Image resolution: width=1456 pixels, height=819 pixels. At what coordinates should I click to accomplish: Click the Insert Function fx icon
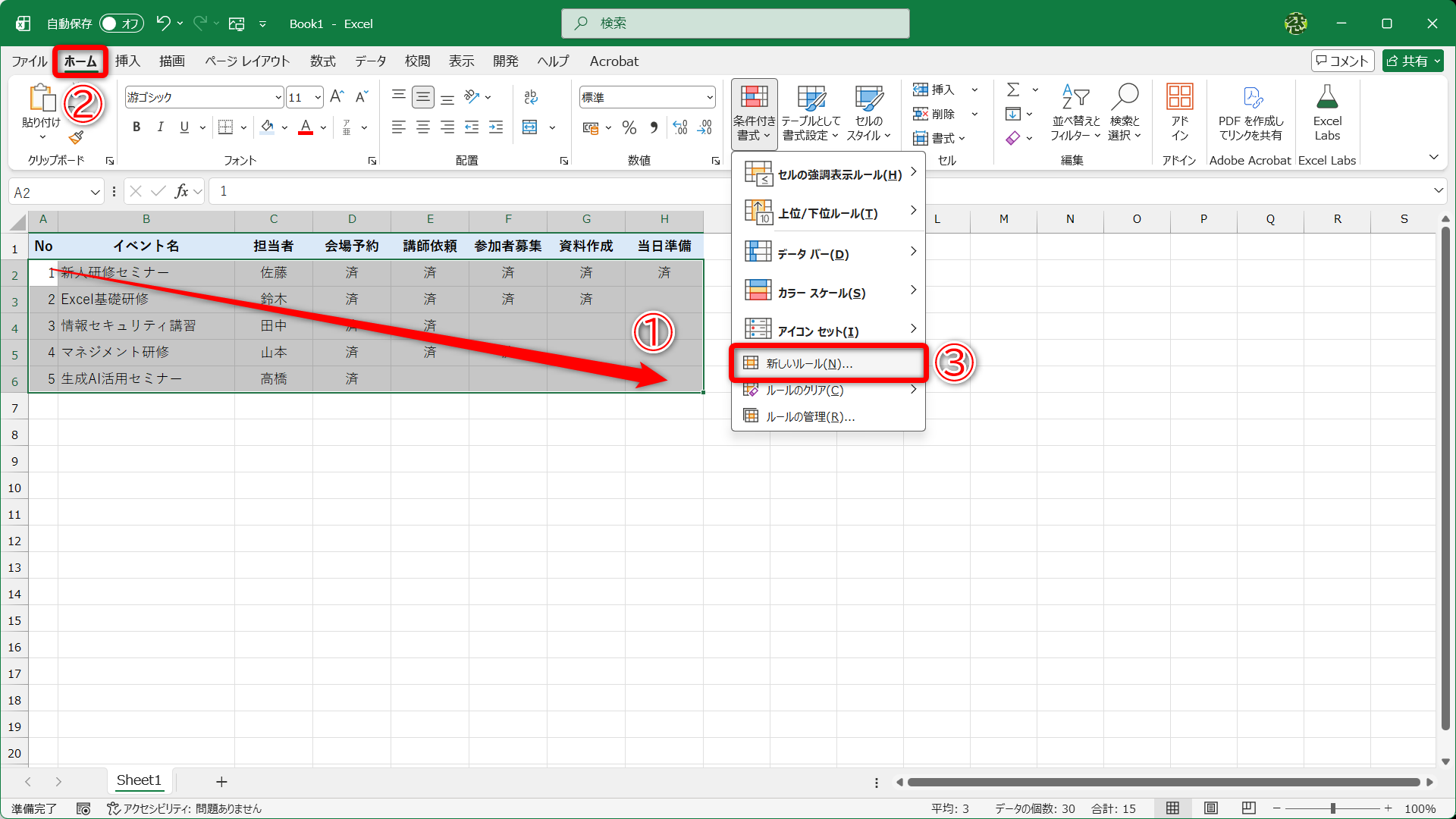point(181,191)
